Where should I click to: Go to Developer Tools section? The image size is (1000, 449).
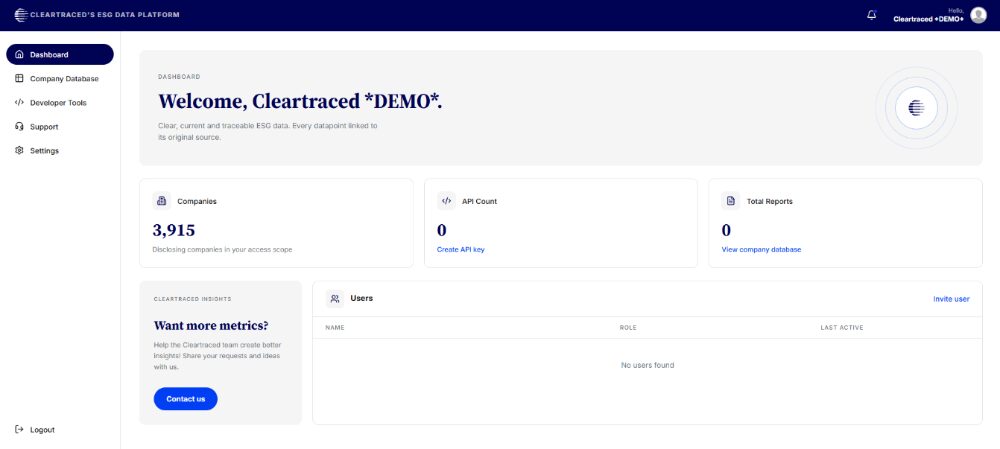[60, 103]
